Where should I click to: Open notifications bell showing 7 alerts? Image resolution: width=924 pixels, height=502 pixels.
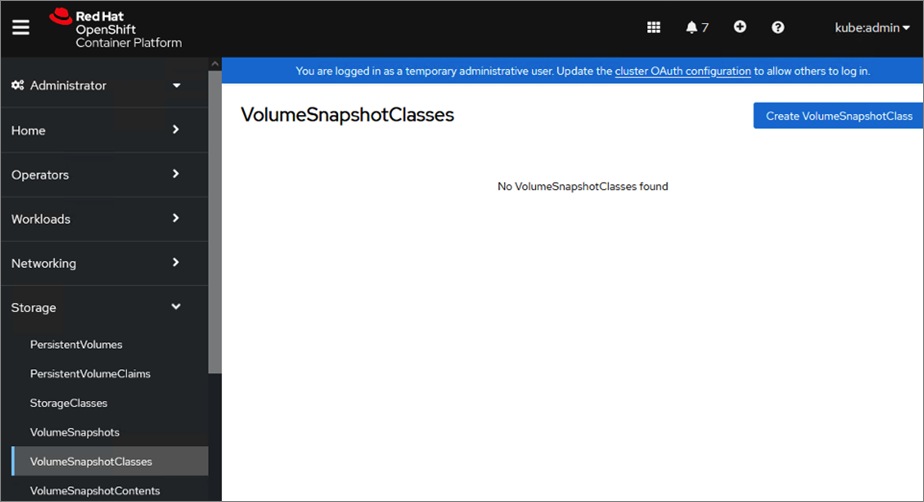click(x=697, y=28)
